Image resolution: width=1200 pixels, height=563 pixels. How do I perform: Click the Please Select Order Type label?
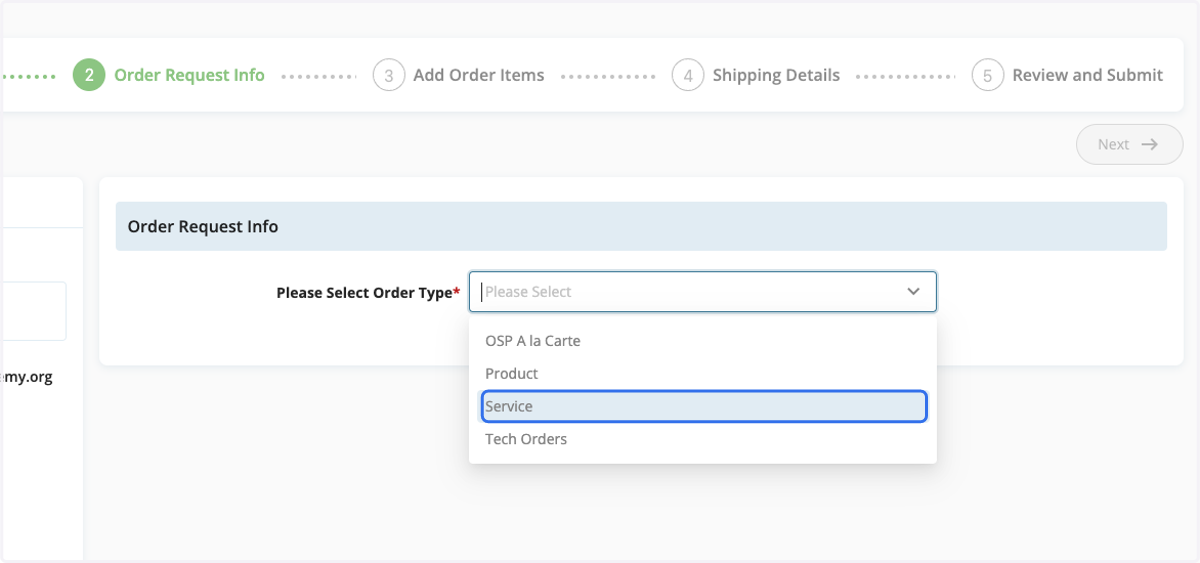click(368, 293)
